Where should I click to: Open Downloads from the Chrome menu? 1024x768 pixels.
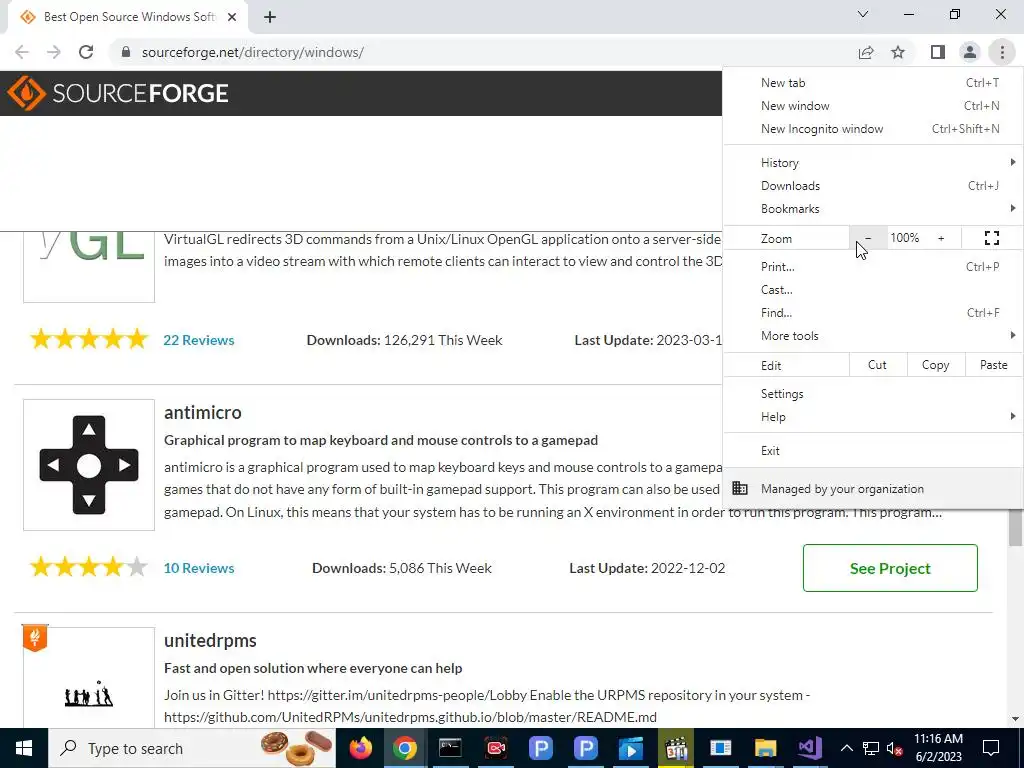coord(872,185)
